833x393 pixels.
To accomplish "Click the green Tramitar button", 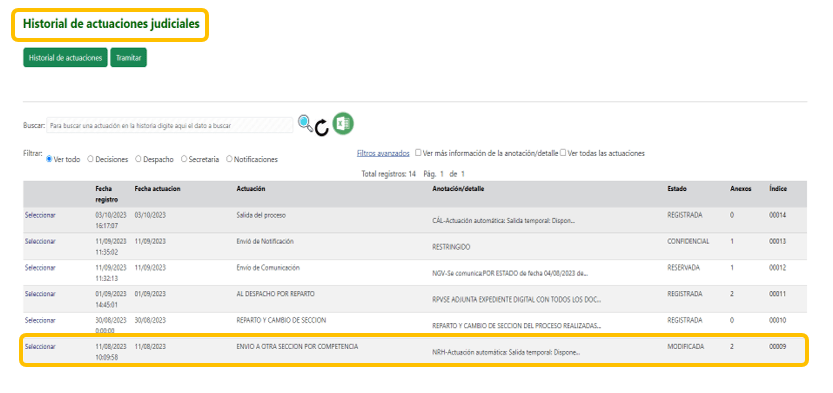I will 129,58.
